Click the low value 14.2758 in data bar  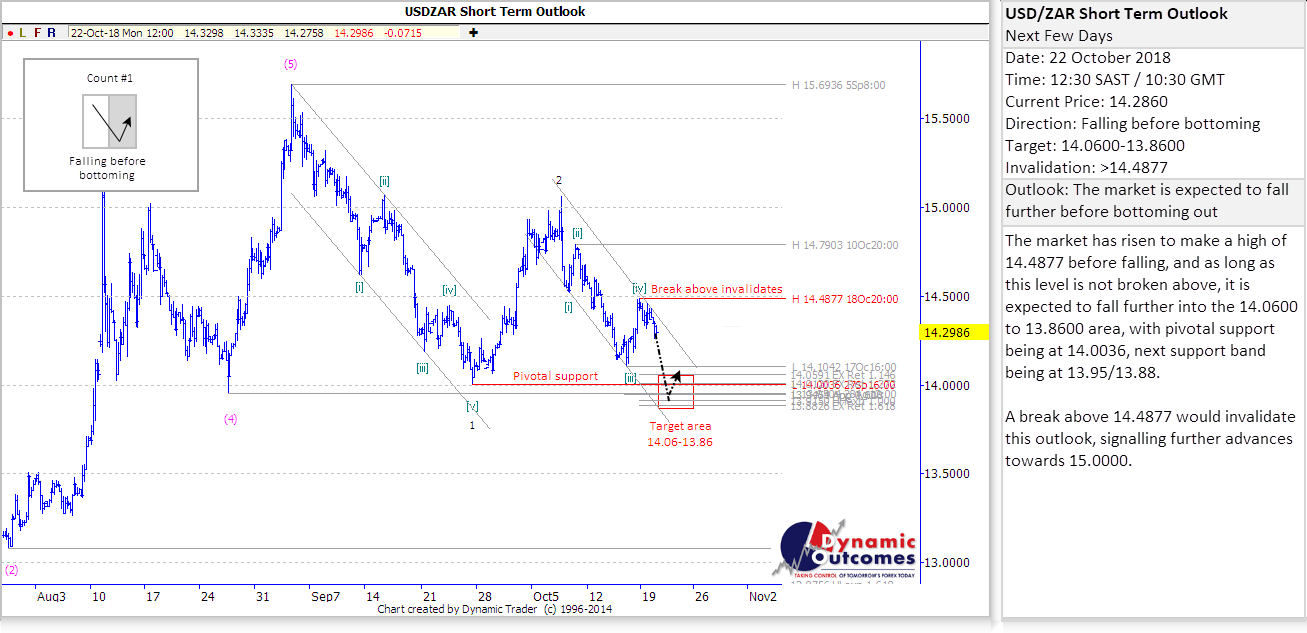(302, 33)
